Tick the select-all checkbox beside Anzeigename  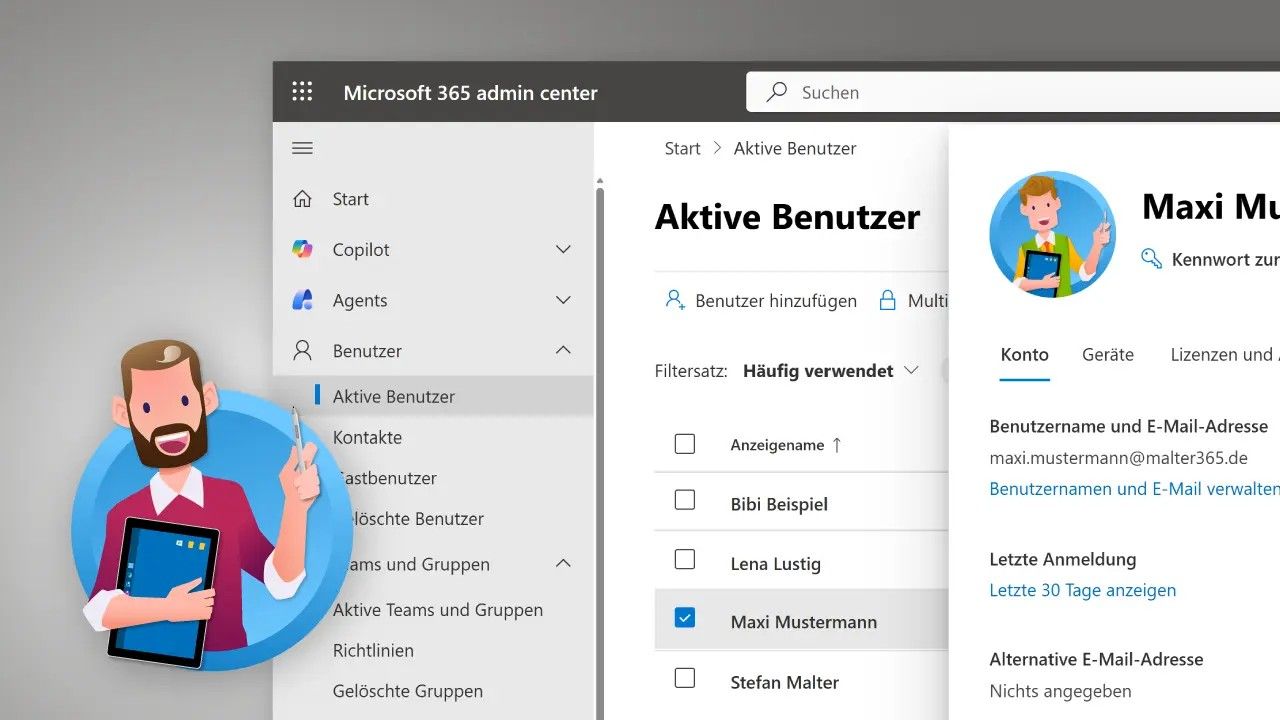tap(685, 444)
